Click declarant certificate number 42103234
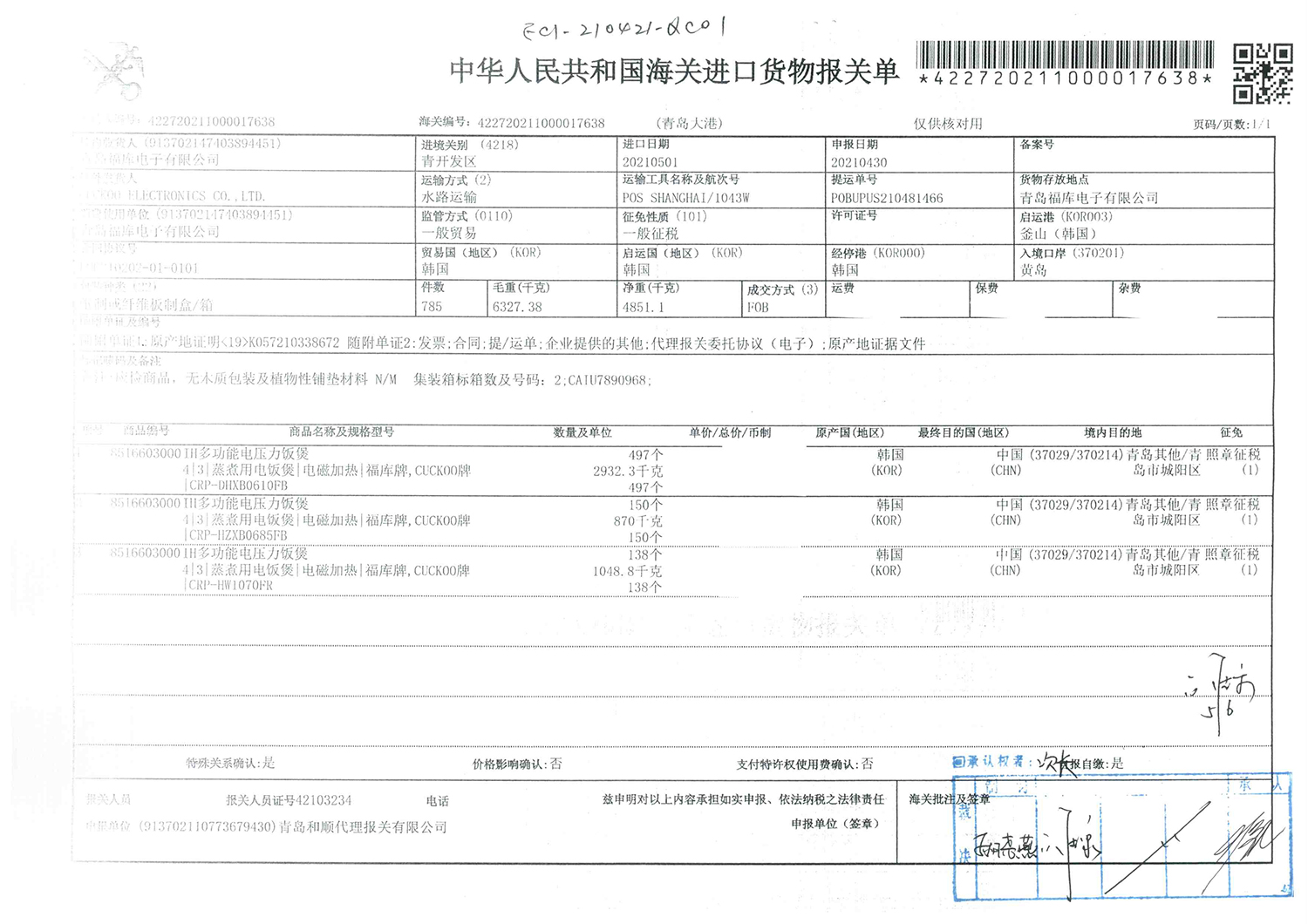 324,800
